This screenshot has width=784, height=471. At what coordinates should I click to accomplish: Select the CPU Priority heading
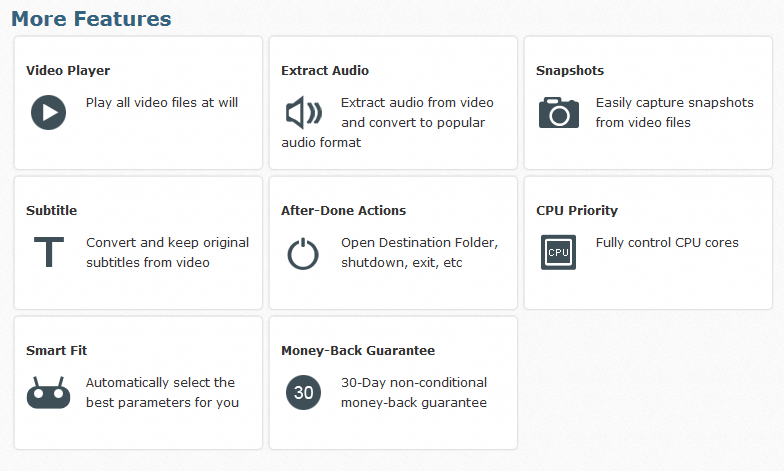pos(577,210)
